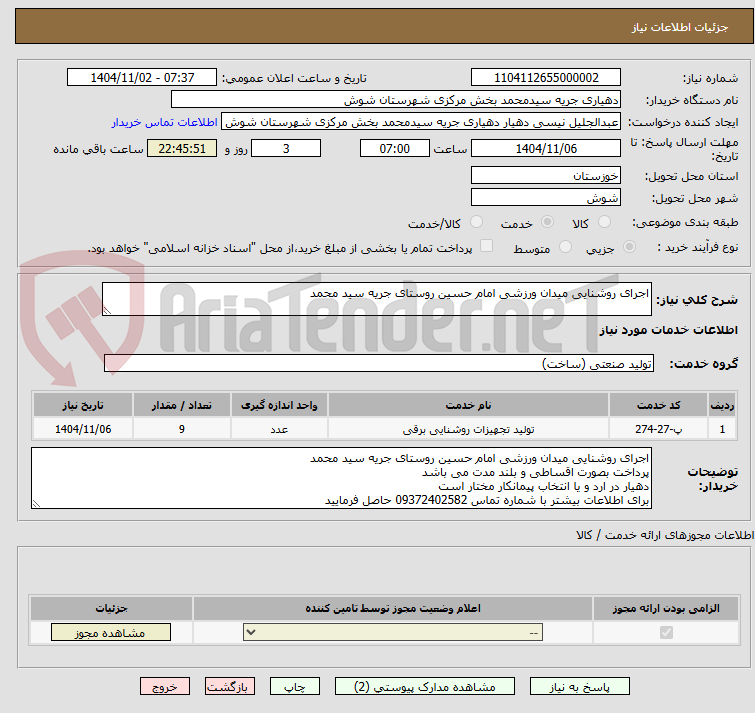
Task: Select the کالا/خدمت radio button
Action: coord(476,222)
